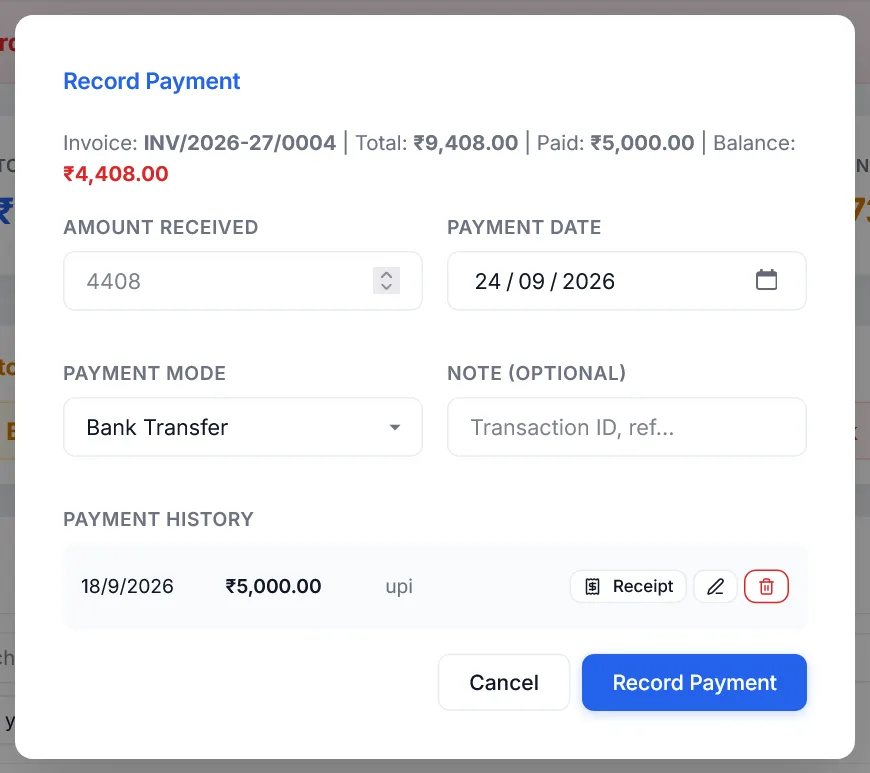The image size is (870, 773).
Task: Focus the Amount Received input field
Action: [243, 281]
